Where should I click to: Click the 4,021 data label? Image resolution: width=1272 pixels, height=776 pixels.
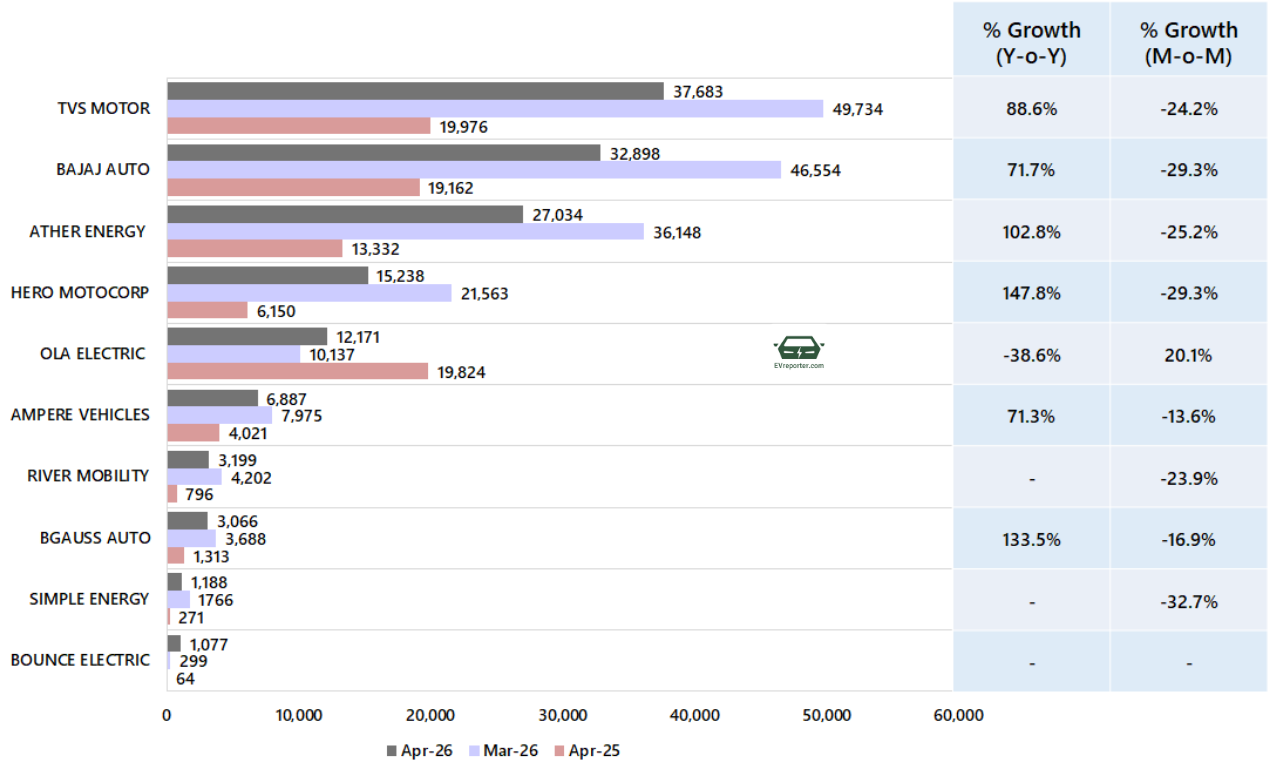(x=249, y=433)
